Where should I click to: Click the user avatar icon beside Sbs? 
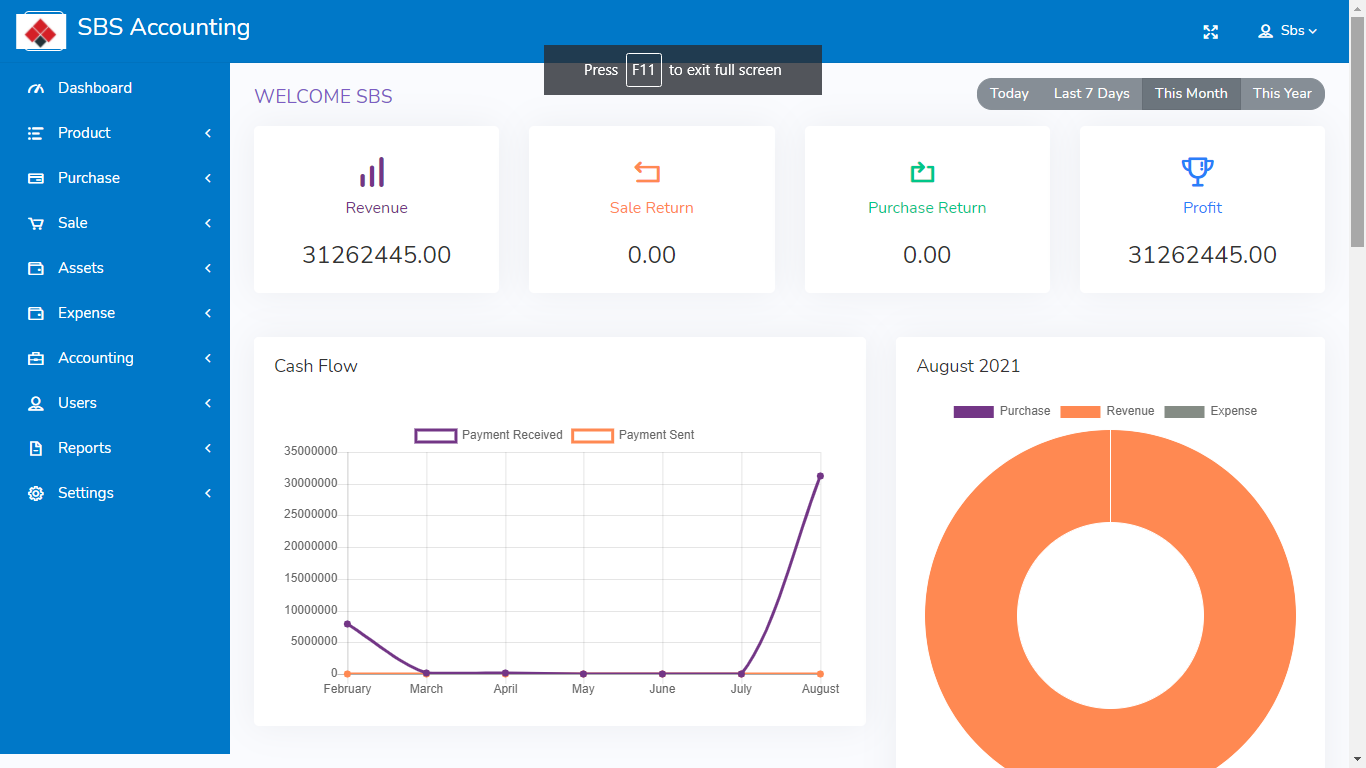tap(1266, 31)
